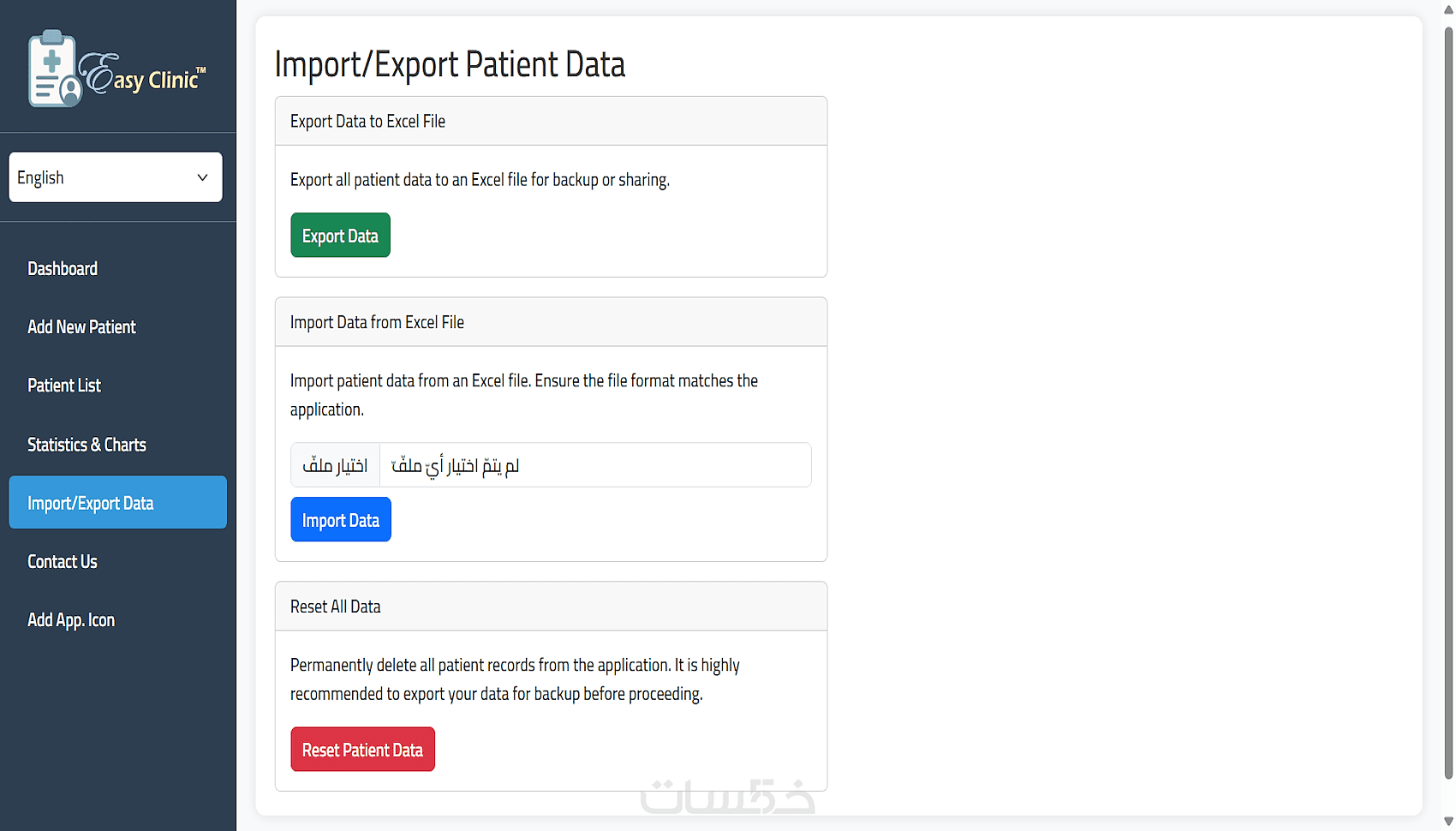Image resolution: width=1456 pixels, height=831 pixels.
Task: Open the English language dropdown
Action: point(103,177)
